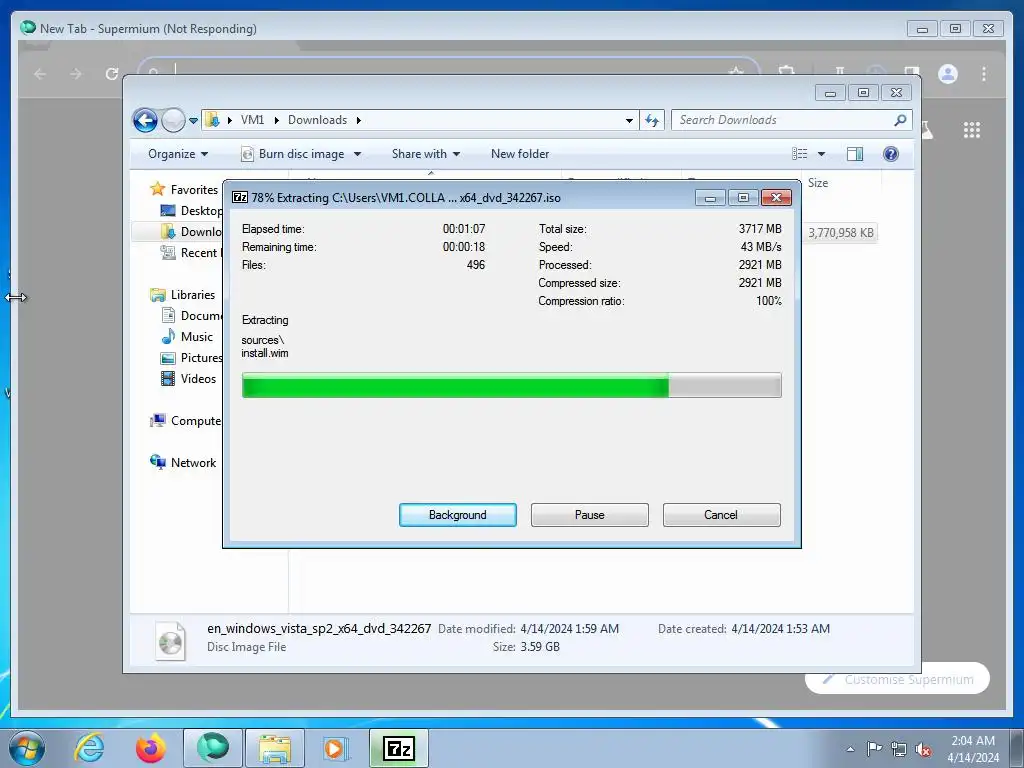Open the Windows Start menu

tap(27, 748)
